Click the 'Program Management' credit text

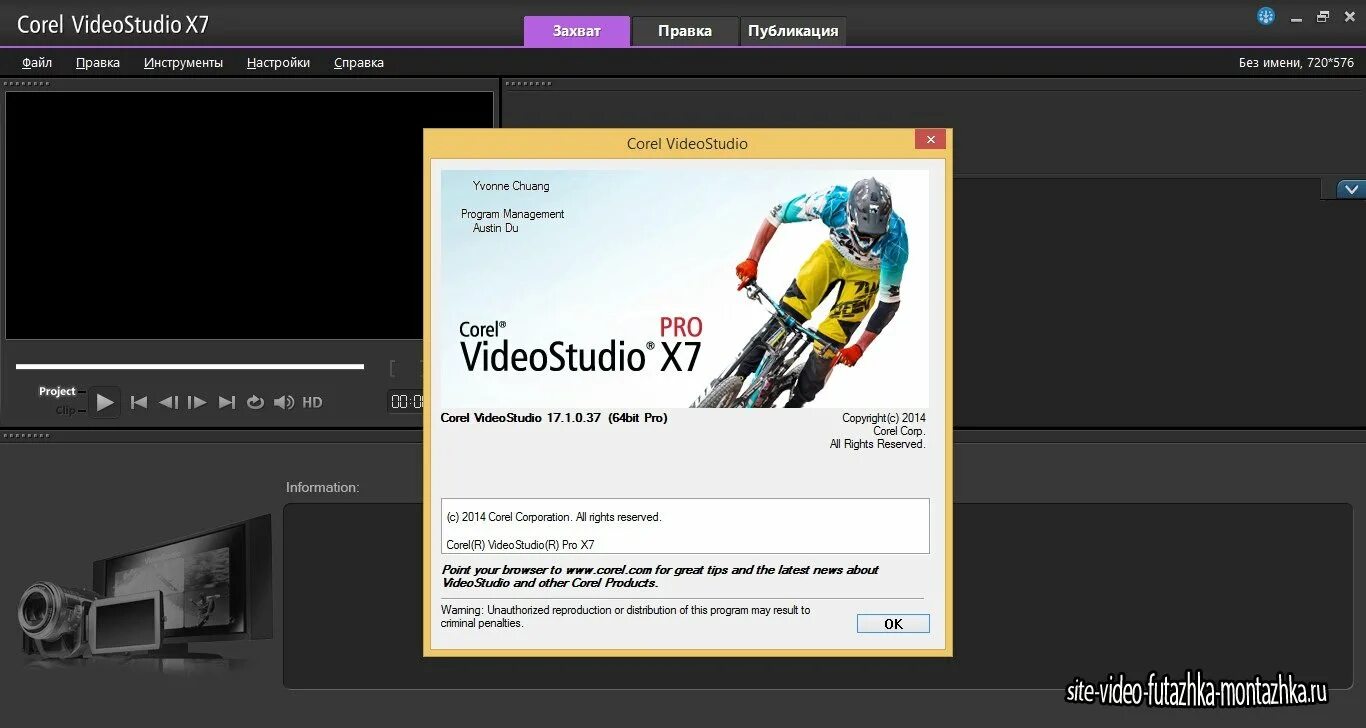click(x=512, y=214)
